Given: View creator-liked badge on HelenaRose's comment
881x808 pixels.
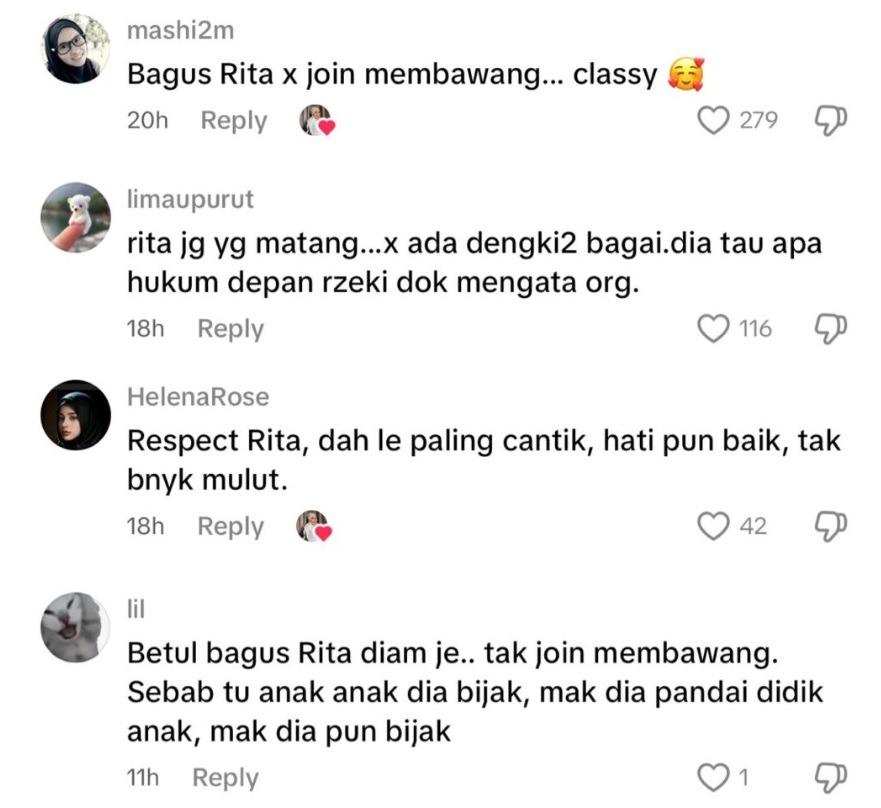Looking at the screenshot, I should tap(314, 526).
